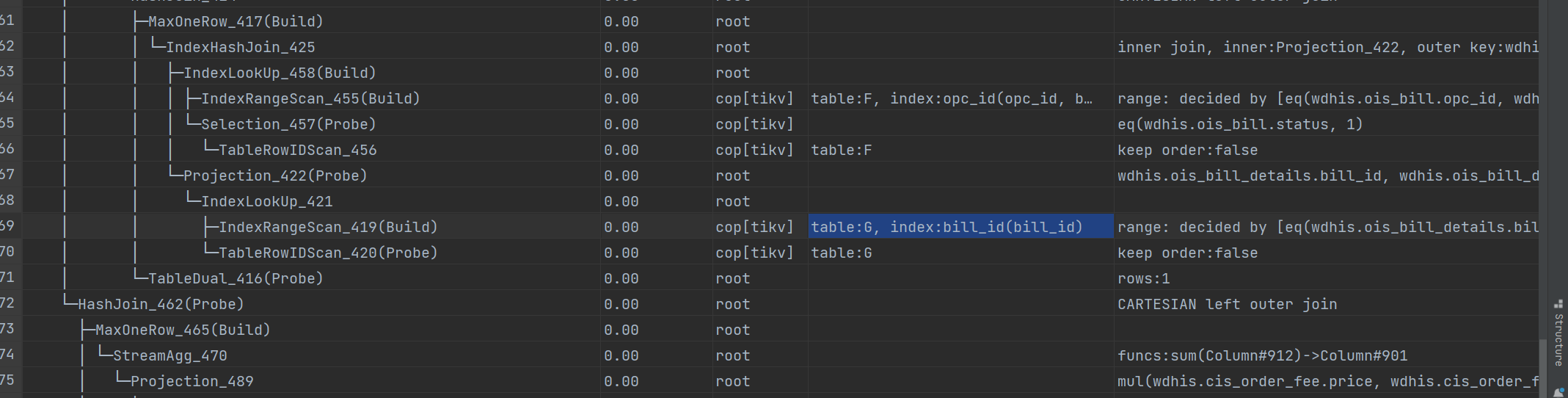Select the eq(wdhis.ois_bill.status, 1) cell
The image size is (1568, 398).
[x=1240, y=125]
